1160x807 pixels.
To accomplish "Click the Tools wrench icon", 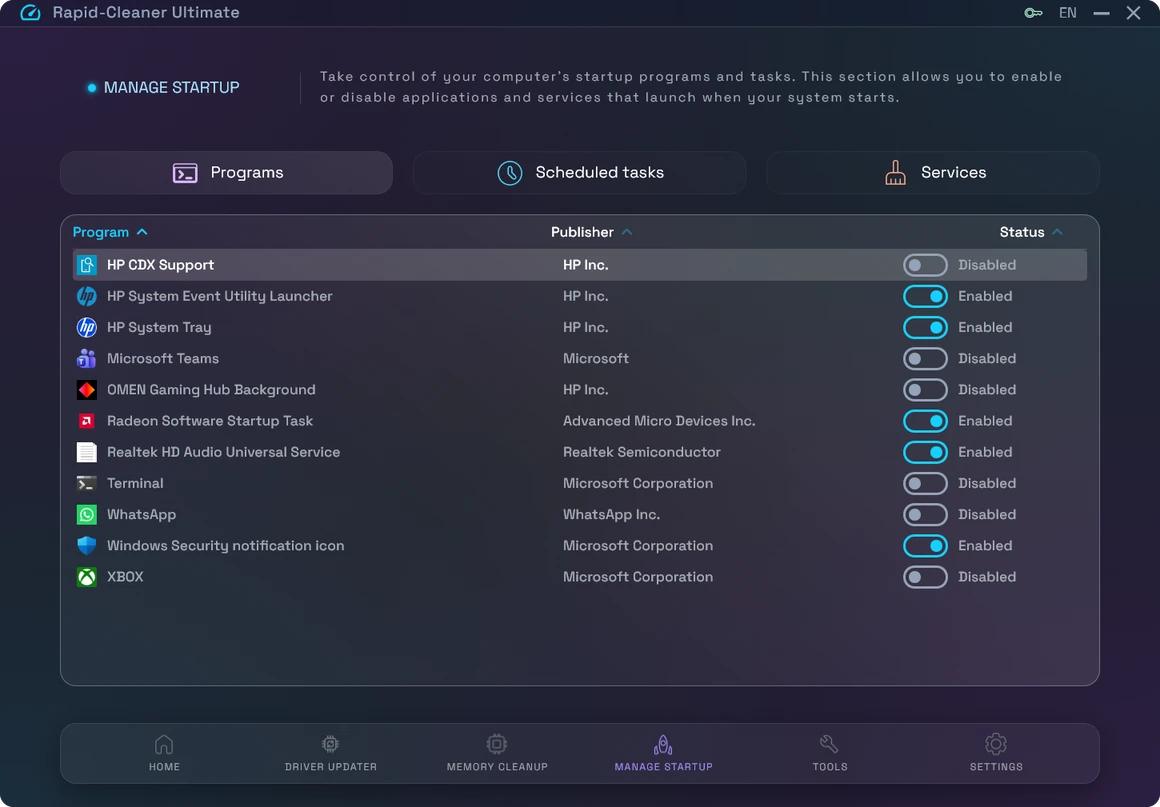I will [829, 744].
